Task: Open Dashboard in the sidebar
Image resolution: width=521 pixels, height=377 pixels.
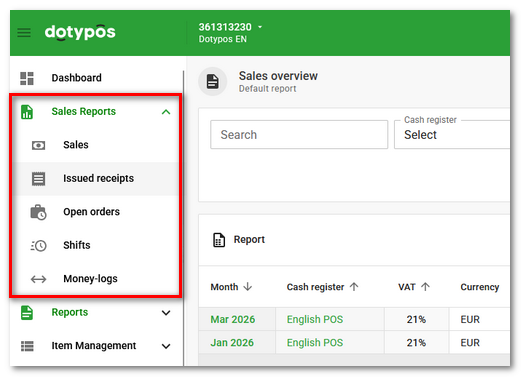Action: [x=76, y=78]
